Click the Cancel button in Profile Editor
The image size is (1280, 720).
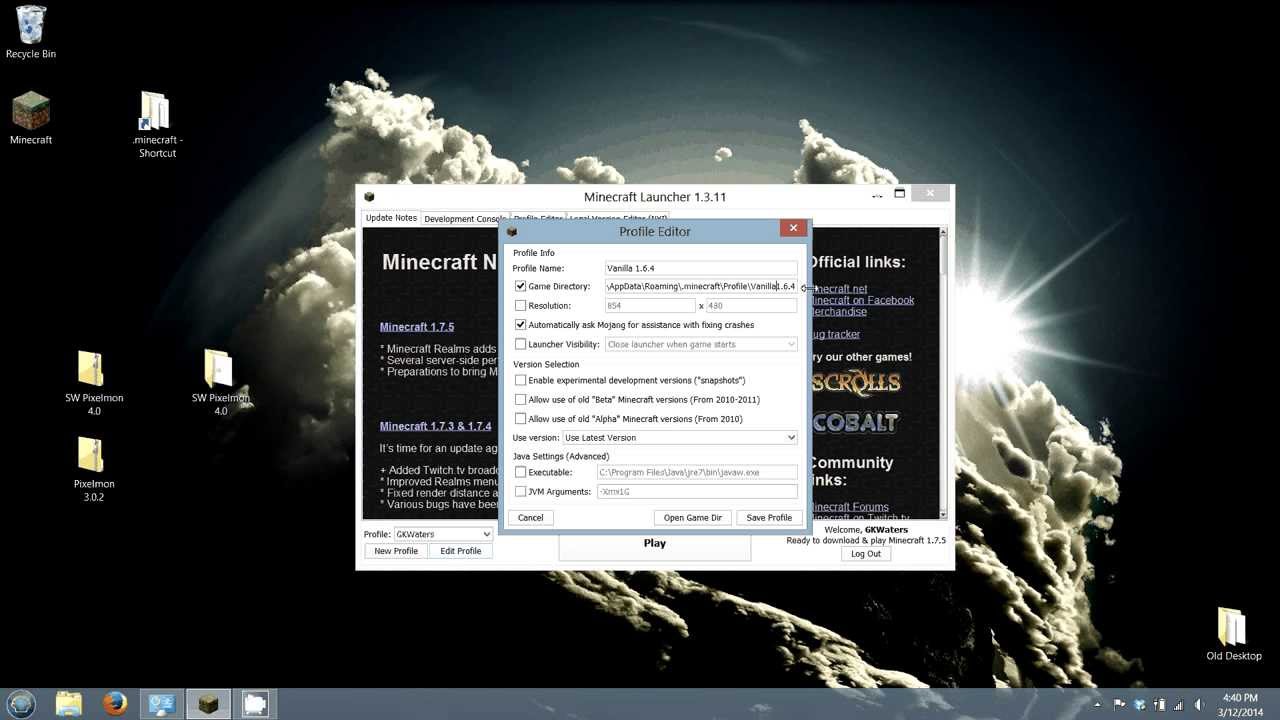coord(530,517)
